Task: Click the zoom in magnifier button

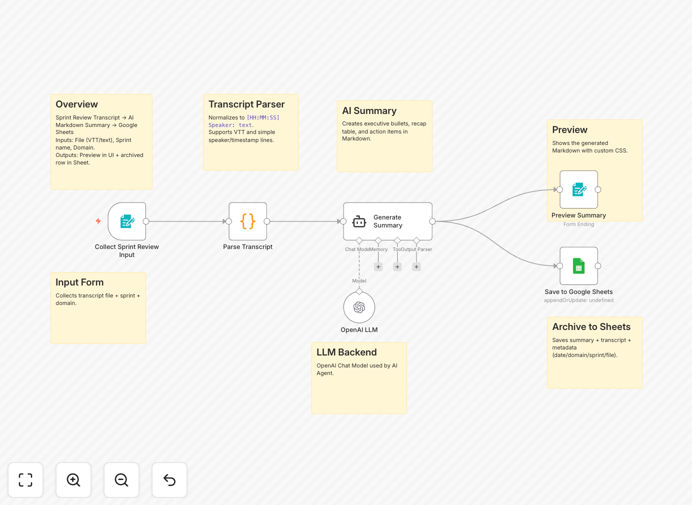Action: 73,480
